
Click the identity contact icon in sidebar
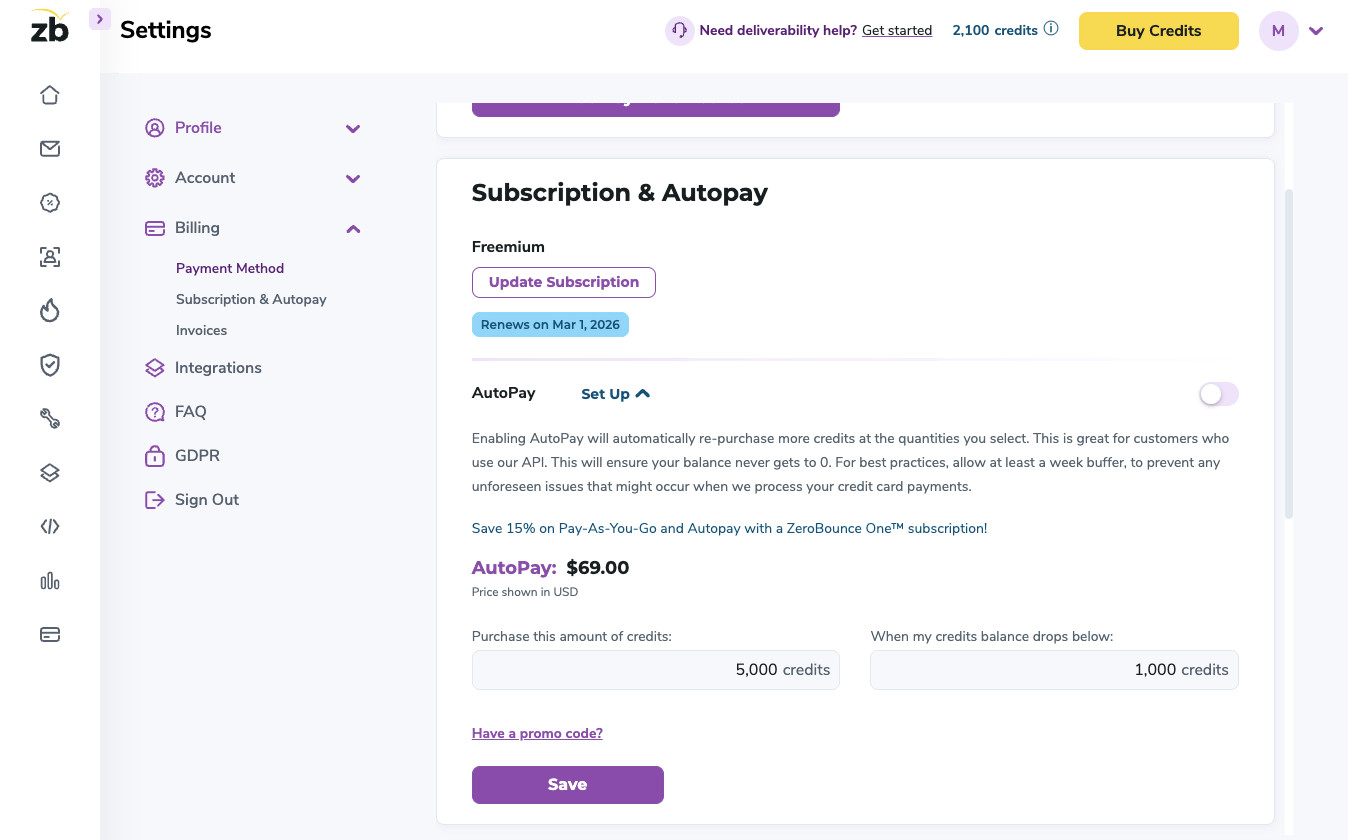tap(49, 257)
